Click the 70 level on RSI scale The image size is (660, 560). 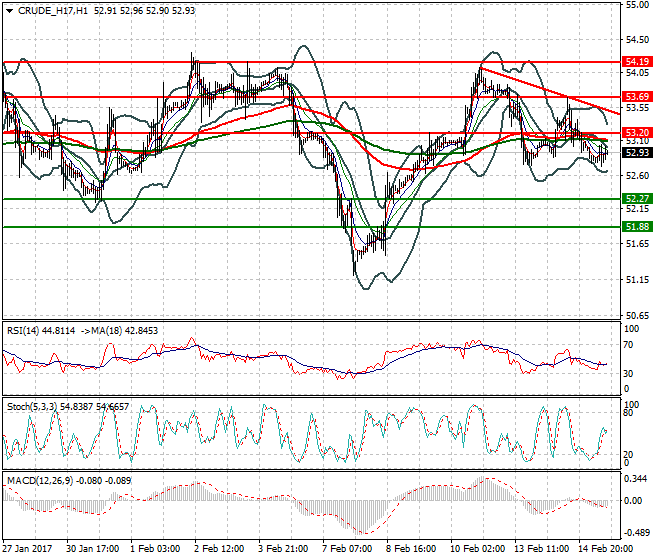coord(629,344)
